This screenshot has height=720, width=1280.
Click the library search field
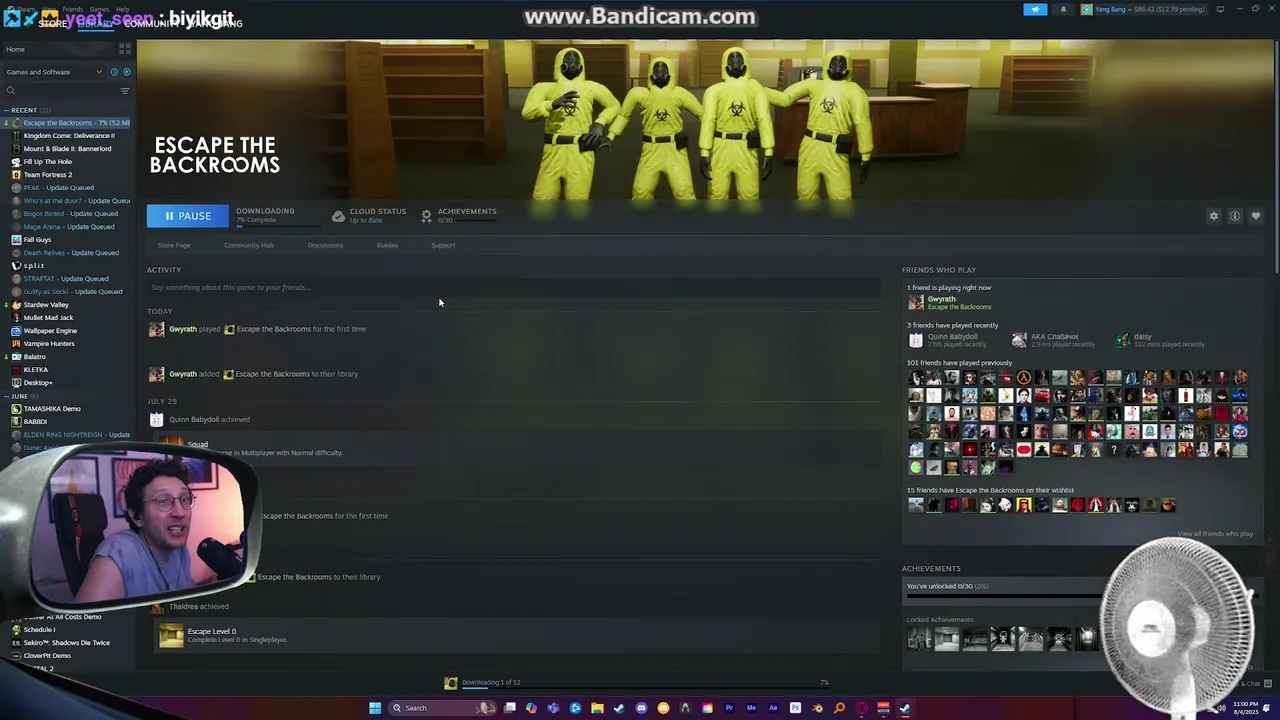pos(60,91)
